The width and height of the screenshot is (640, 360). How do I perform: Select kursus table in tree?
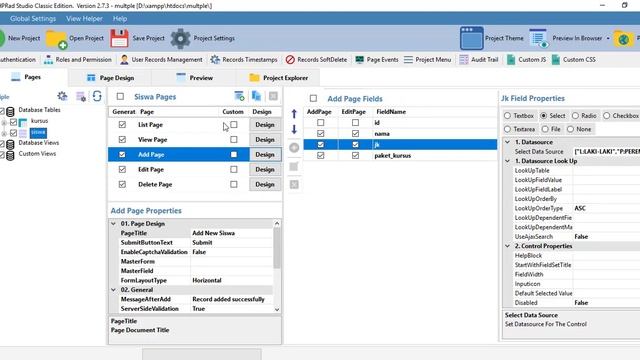click(x=40, y=121)
